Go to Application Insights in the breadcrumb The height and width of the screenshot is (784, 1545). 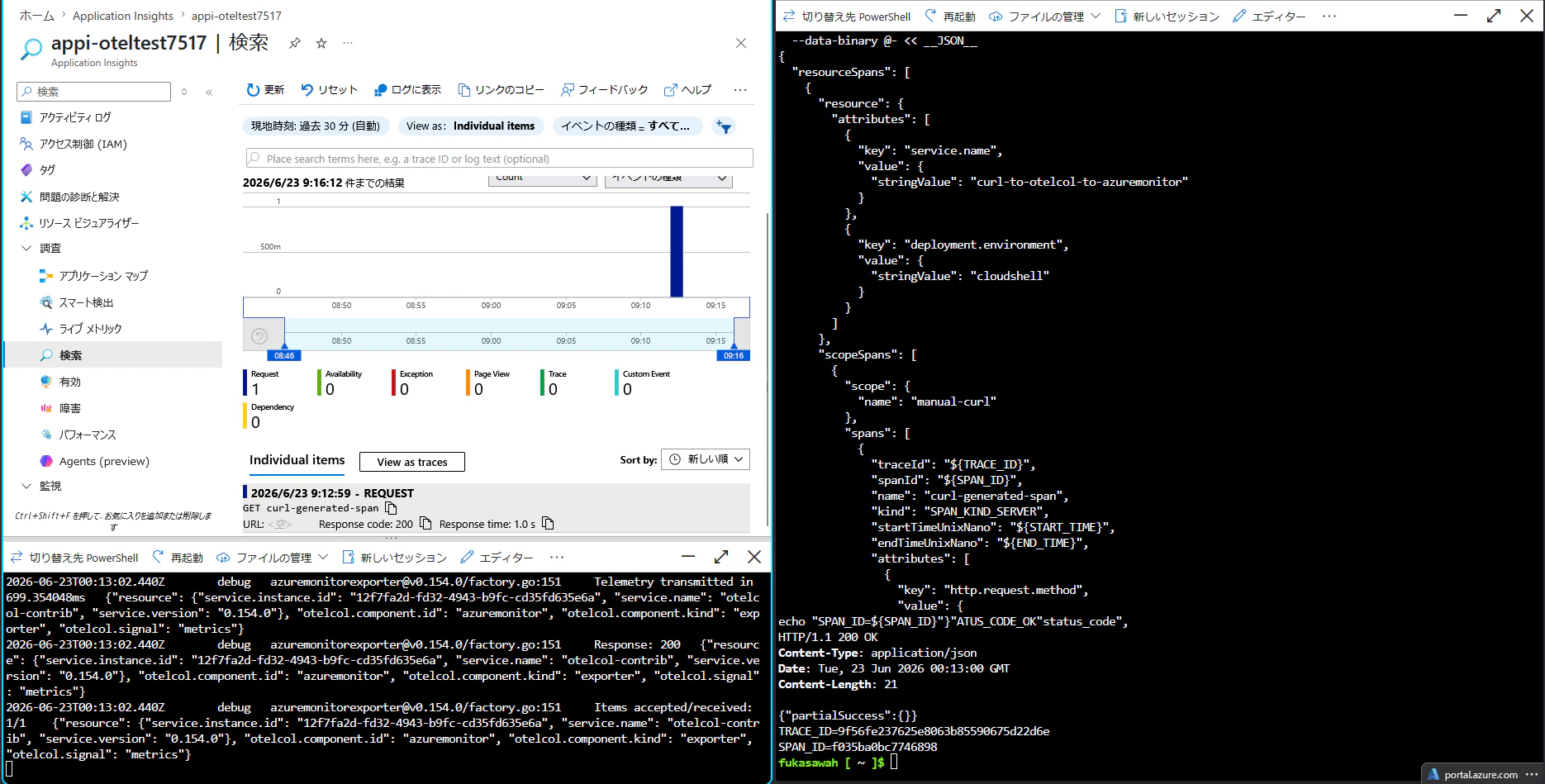tap(123, 16)
